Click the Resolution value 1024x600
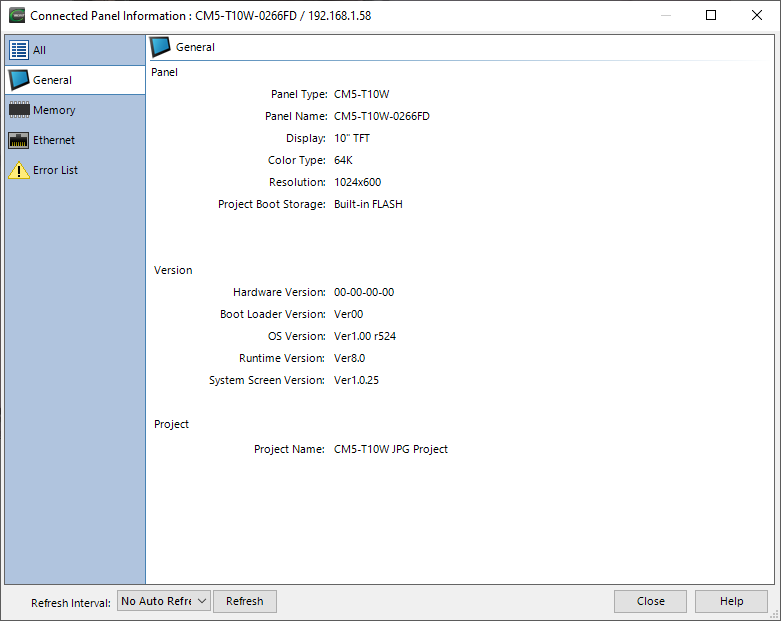Viewport: 781px width, 621px height. 358,182
